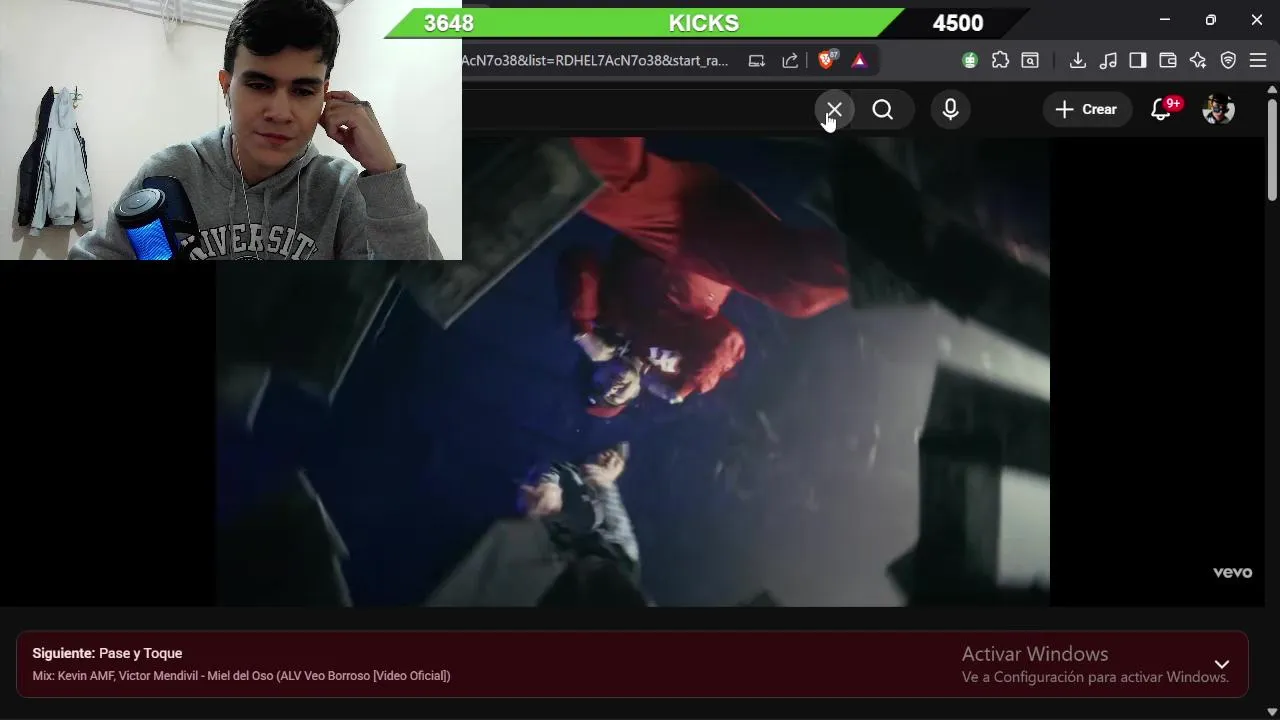Expand the Siguiente playlist panel chevron
This screenshot has width=1280, height=720.
1222,664
